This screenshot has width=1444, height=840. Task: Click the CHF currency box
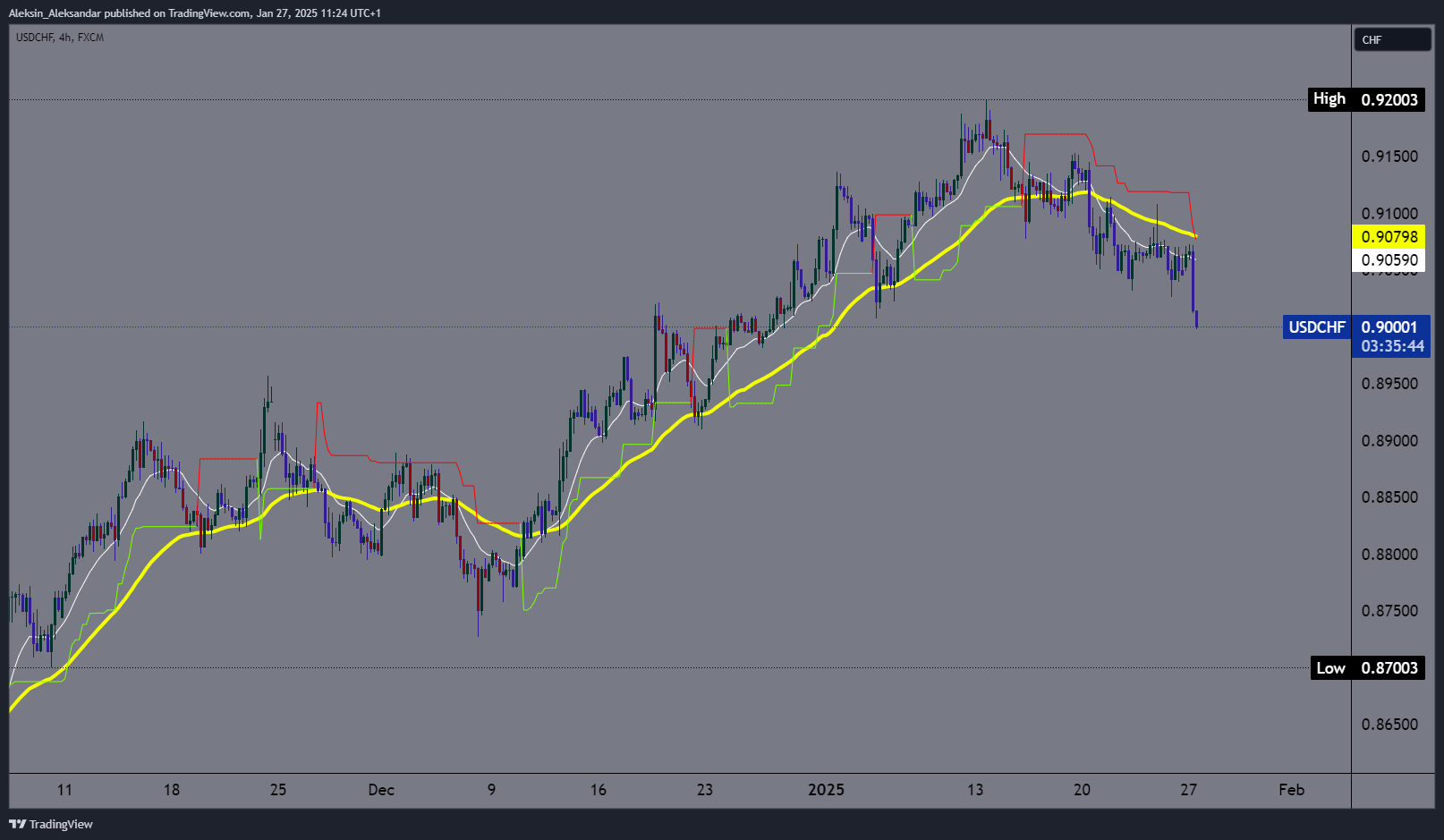tap(1392, 39)
